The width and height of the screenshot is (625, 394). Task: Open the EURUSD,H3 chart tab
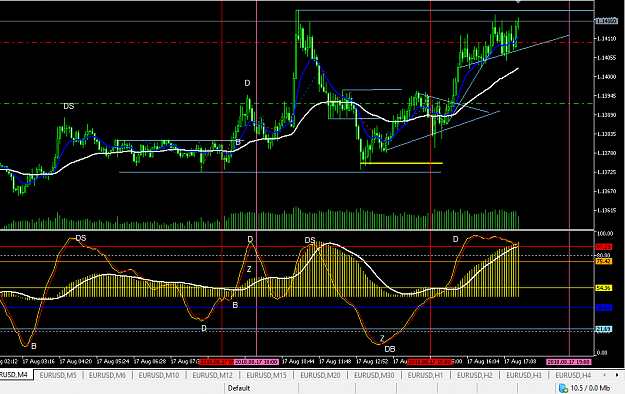tap(524, 375)
